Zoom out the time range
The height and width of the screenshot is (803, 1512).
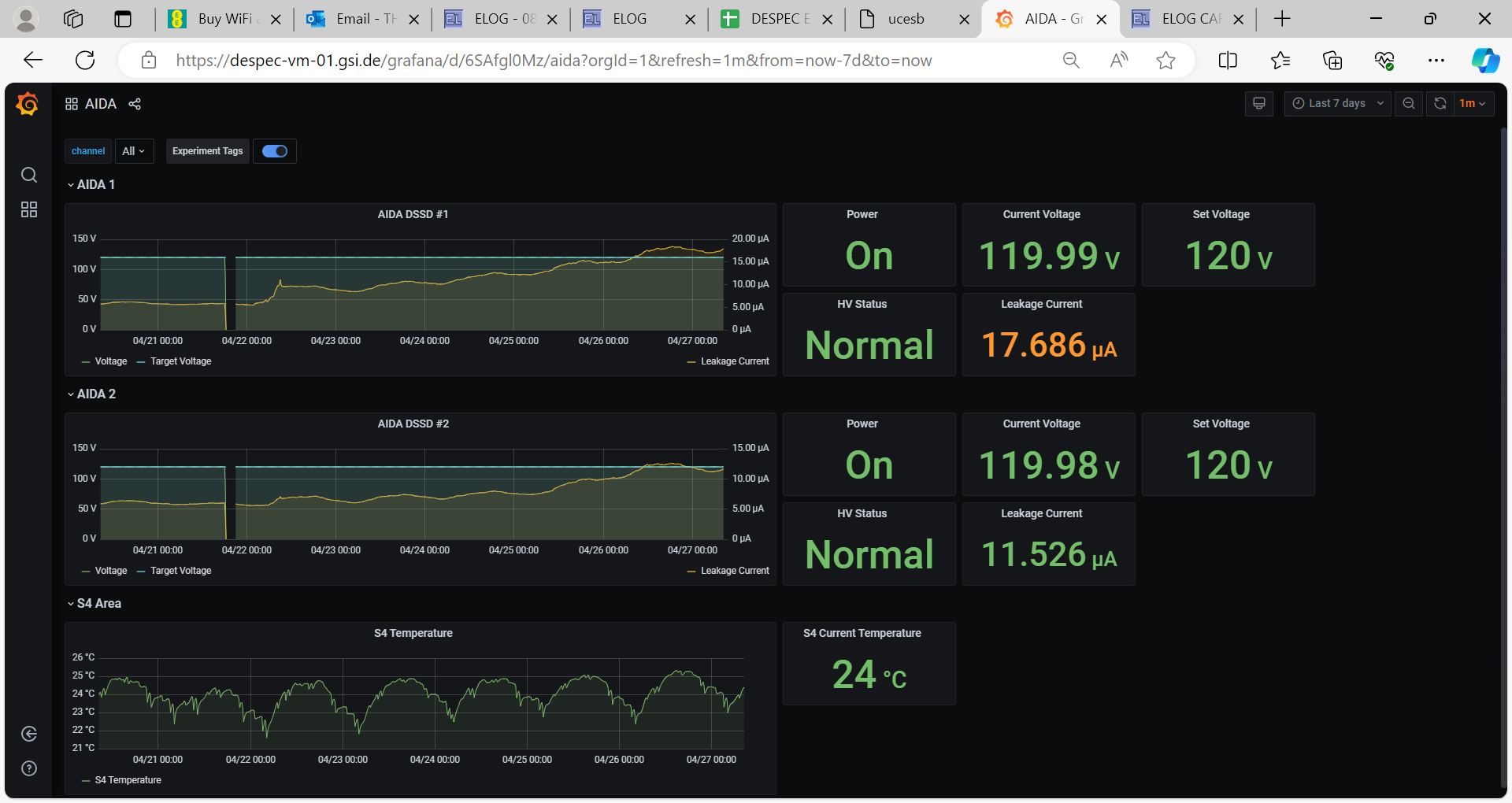[x=1408, y=104]
